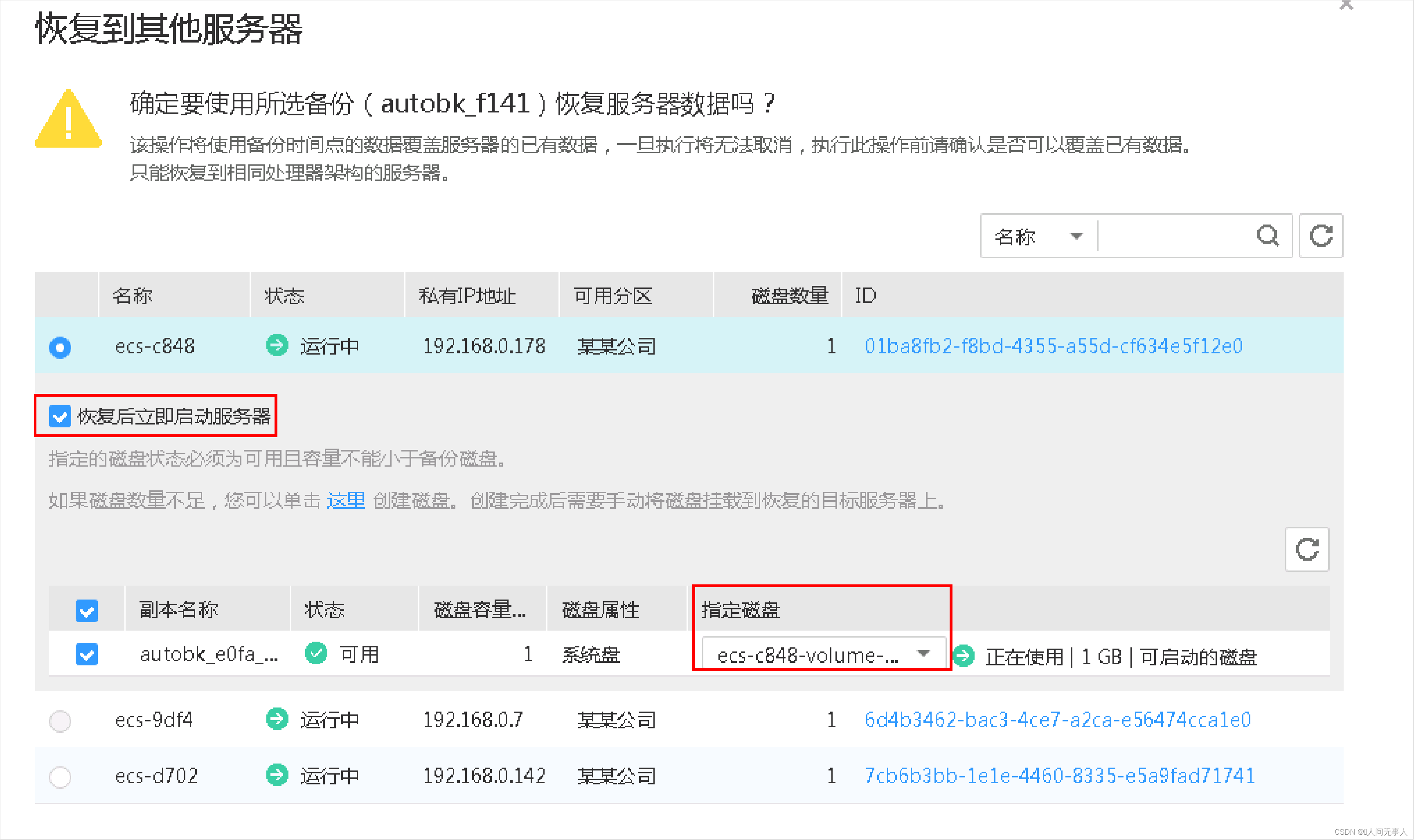
Task: Toggle 恢复后立即启动服务器 checkbox
Action: coord(59,416)
